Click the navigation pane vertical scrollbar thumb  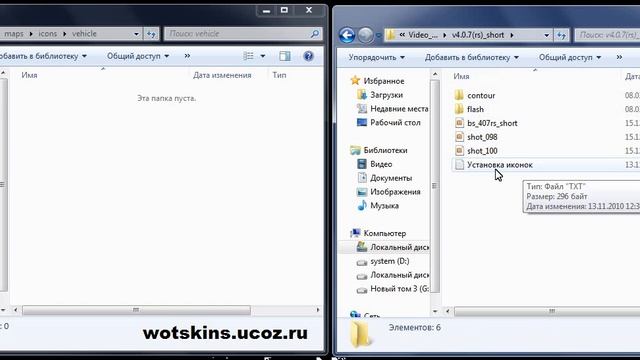[x=435, y=186]
